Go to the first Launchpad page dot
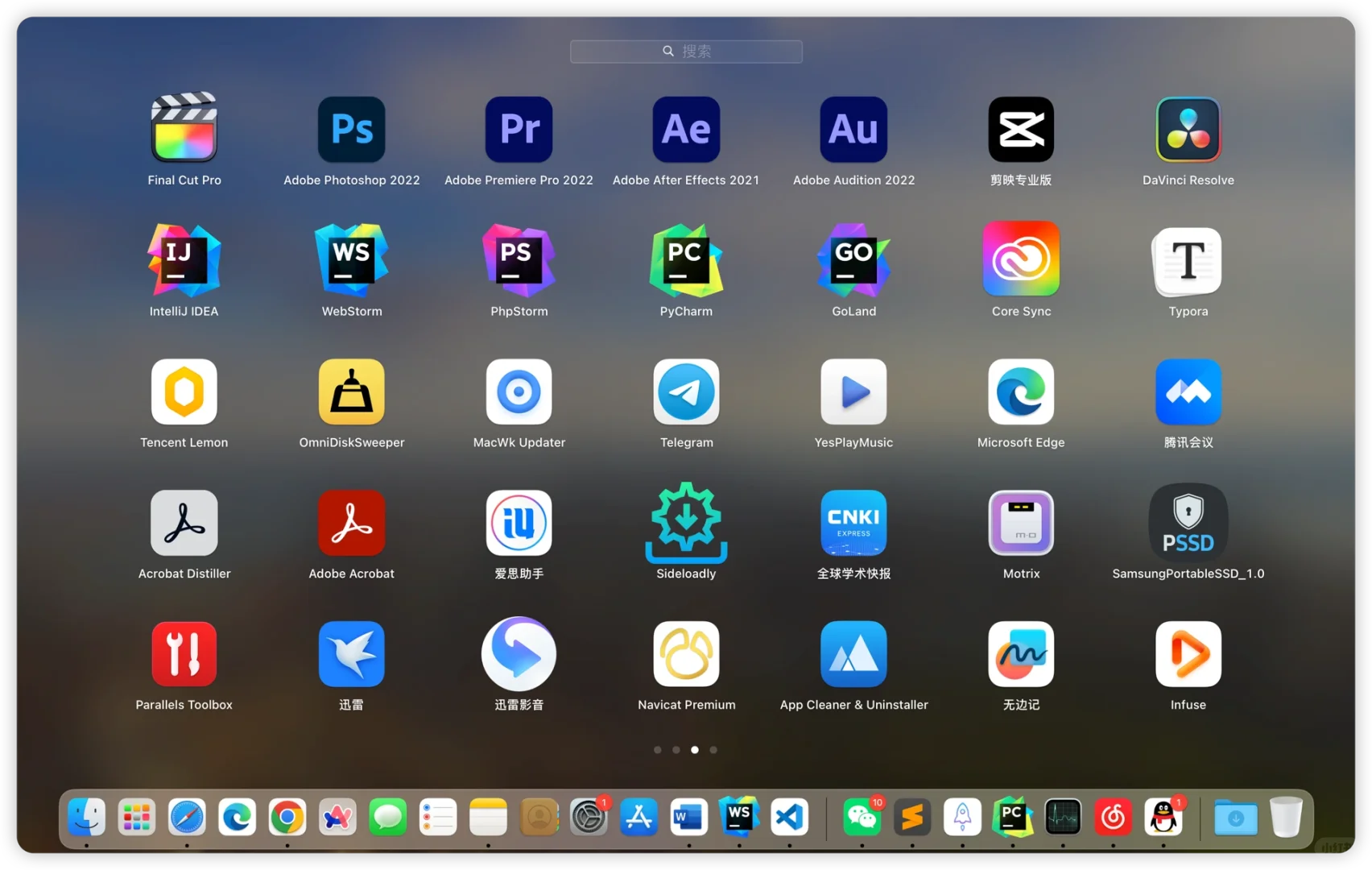Screen dimensions: 1372x870 658,750
